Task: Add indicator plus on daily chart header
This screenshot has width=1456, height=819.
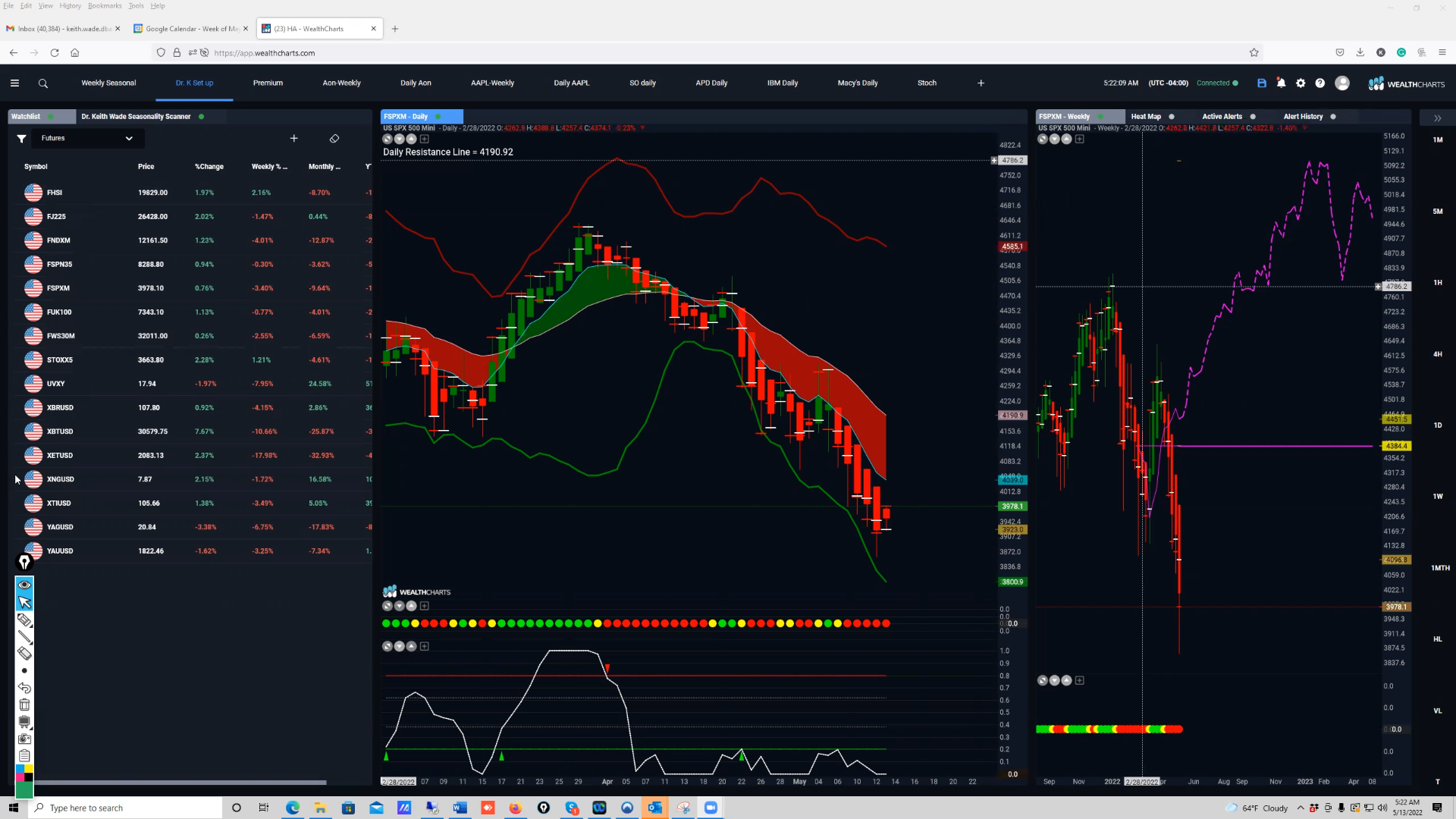Action: point(425,139)
